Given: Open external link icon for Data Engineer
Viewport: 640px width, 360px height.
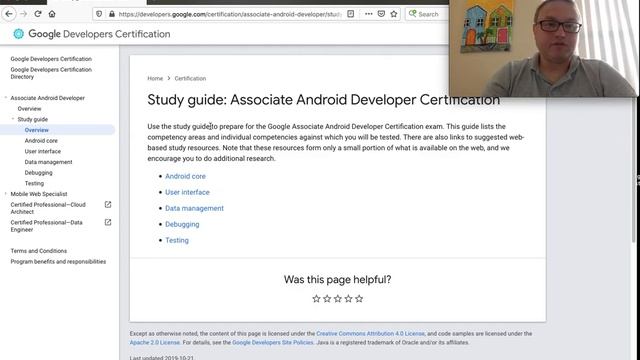Looking at the screenshot, I should [x=108, y=222].
